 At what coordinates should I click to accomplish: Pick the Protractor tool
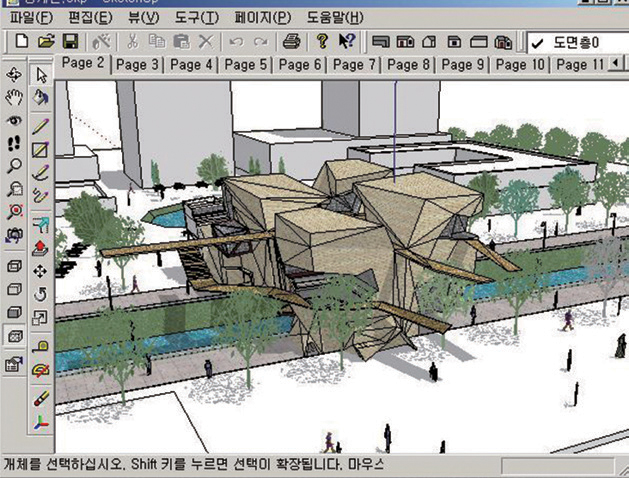pos(41,370)
